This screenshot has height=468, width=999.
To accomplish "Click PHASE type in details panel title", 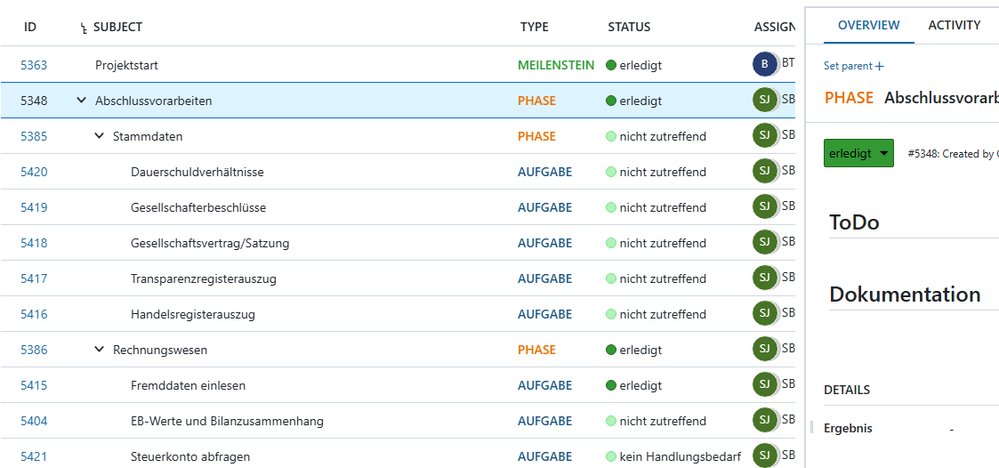I will pos(849,98).
